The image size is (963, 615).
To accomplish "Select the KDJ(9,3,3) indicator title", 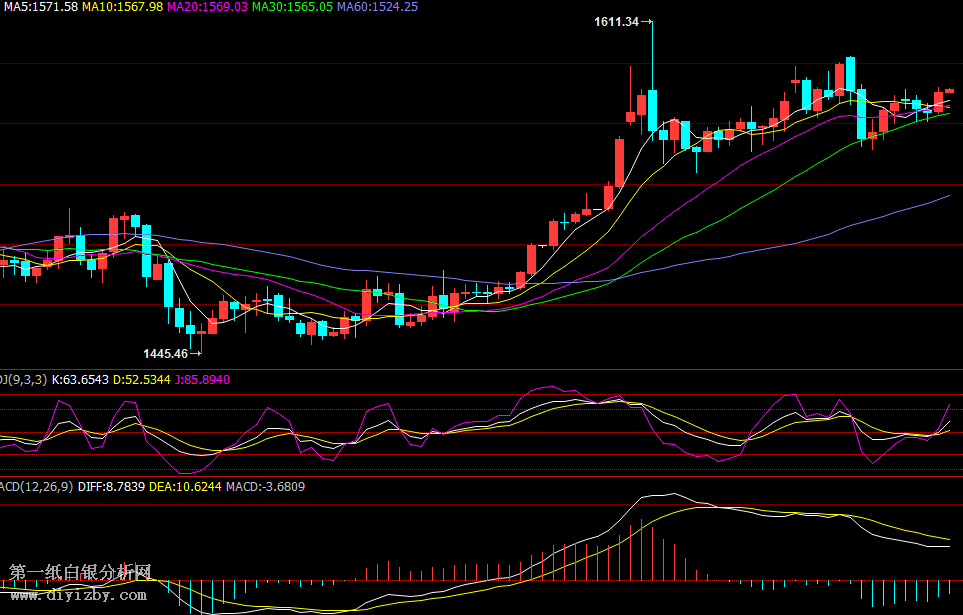I will click(x=22, y=380).
